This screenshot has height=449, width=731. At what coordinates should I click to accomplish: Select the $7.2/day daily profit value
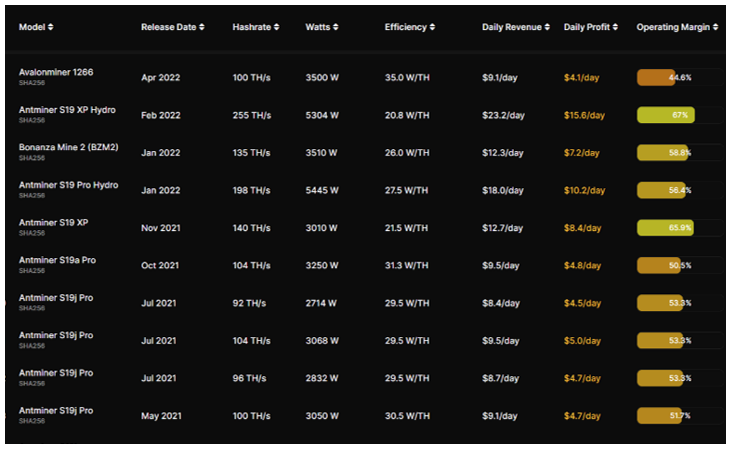581,152
